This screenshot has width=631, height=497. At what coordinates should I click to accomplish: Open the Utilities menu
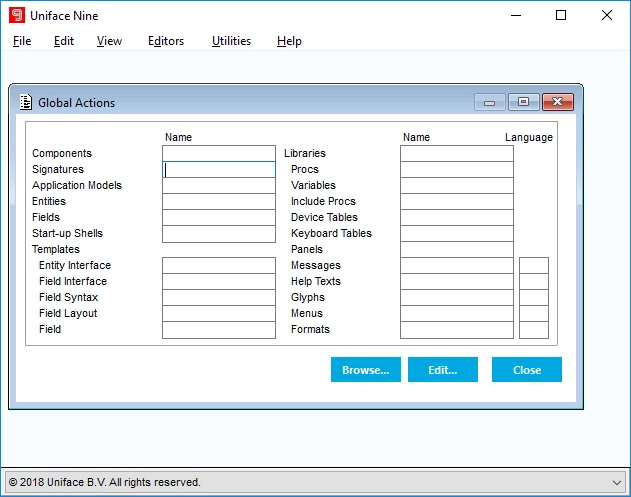pos(231,41)
